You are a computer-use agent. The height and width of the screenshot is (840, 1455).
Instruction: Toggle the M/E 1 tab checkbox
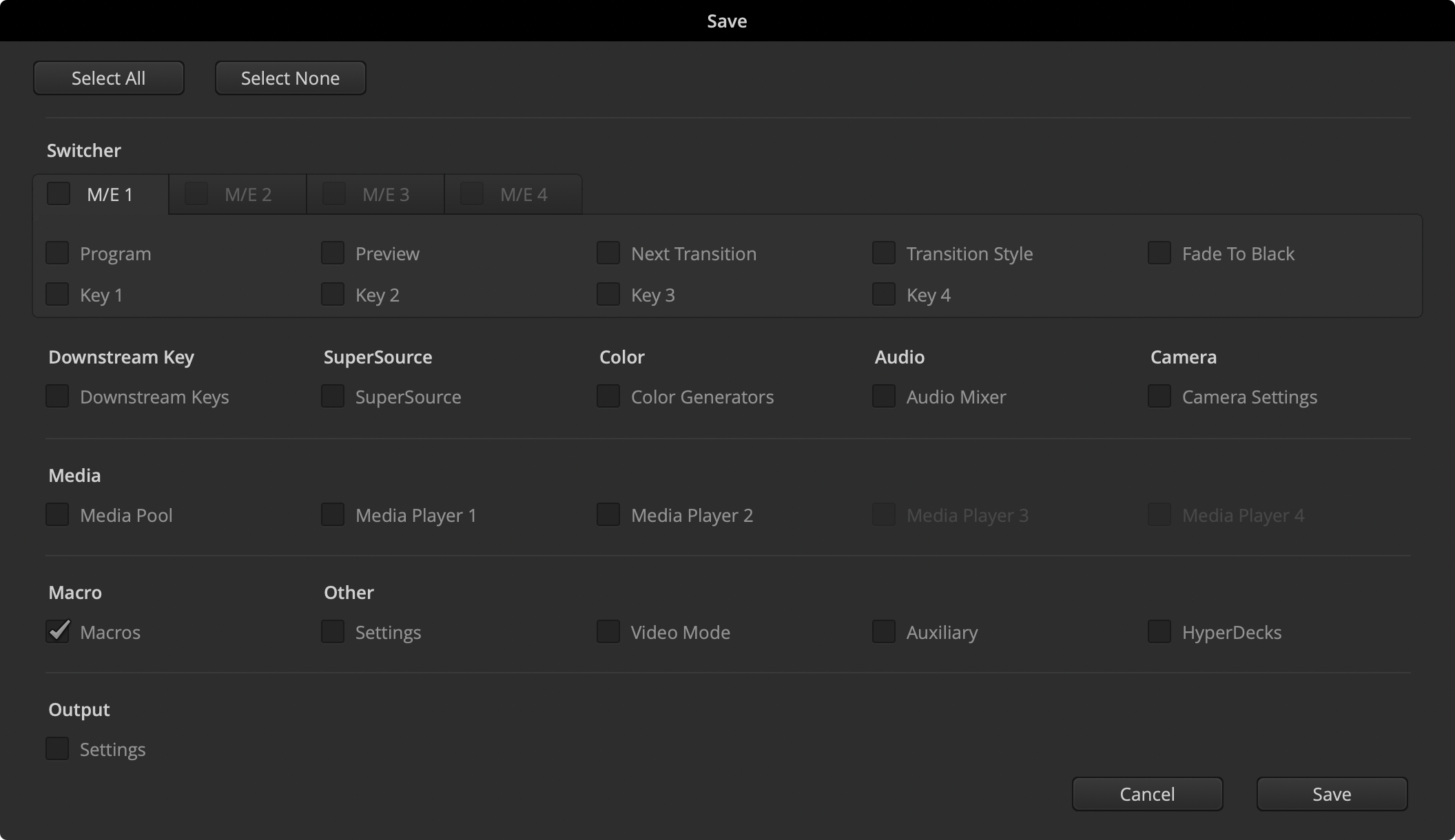(59, 194)
